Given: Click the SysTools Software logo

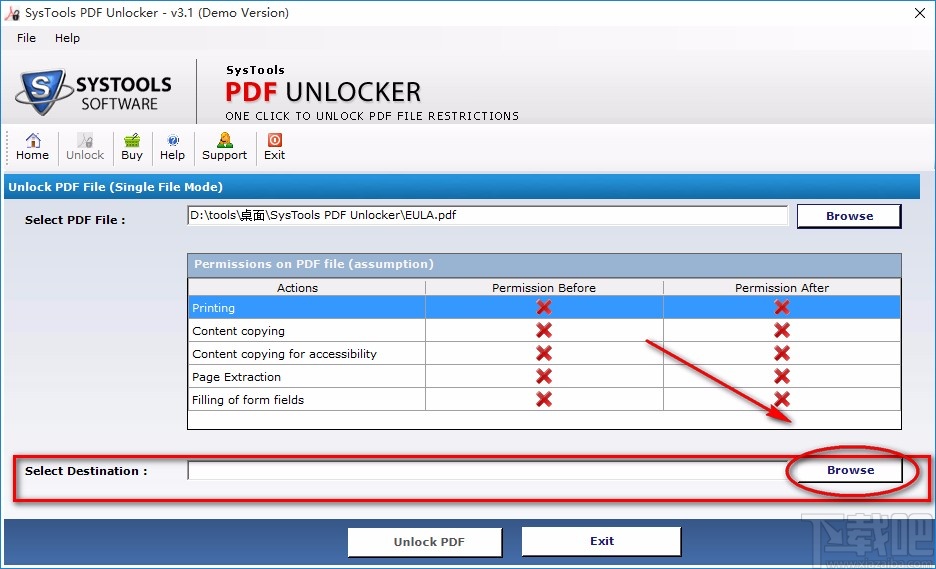Looking at the screenshot, I should click(x=94, y=92).
